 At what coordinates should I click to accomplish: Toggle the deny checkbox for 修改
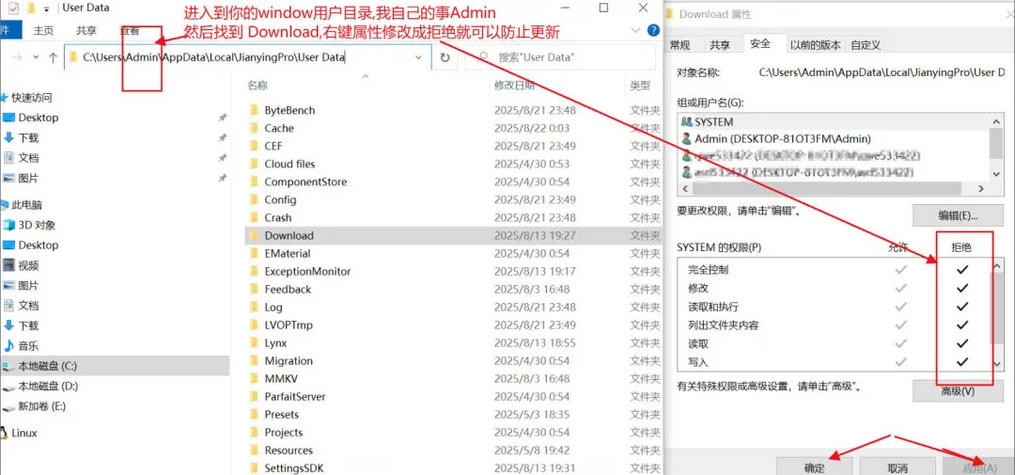962,288
